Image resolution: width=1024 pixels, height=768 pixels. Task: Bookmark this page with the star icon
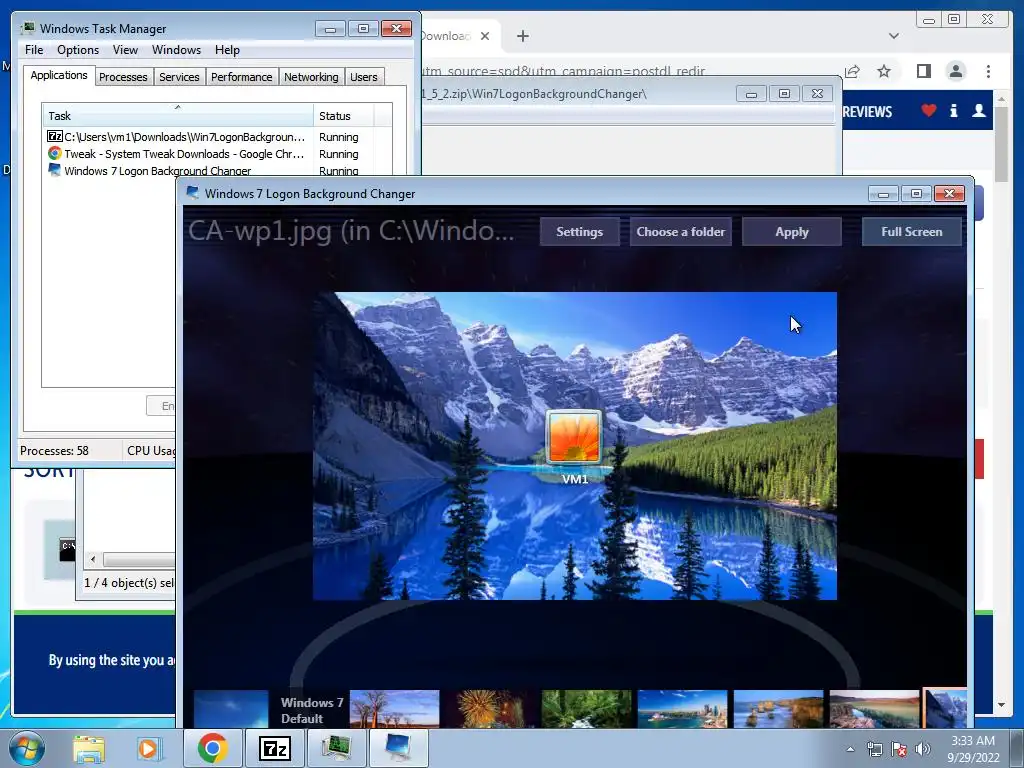click(884, 71)
